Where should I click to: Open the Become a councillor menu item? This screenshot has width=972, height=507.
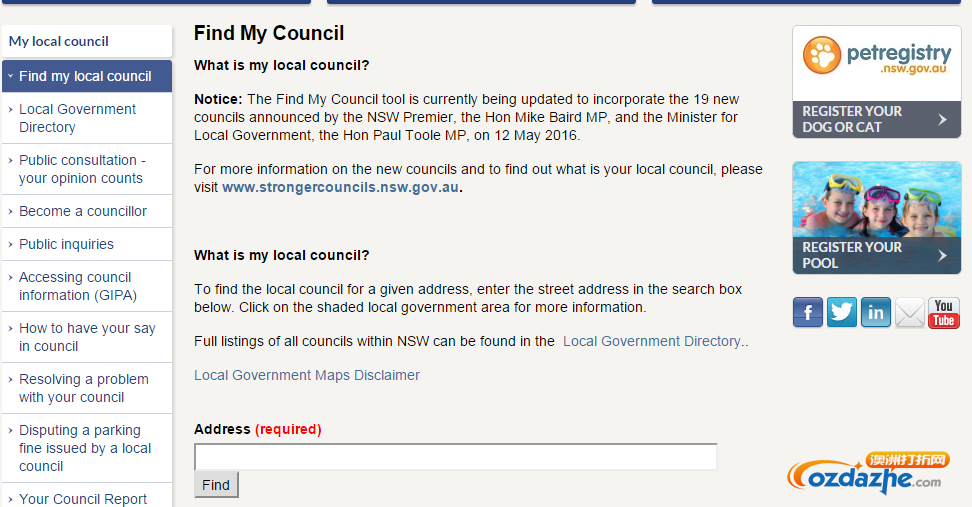[82, 211]
